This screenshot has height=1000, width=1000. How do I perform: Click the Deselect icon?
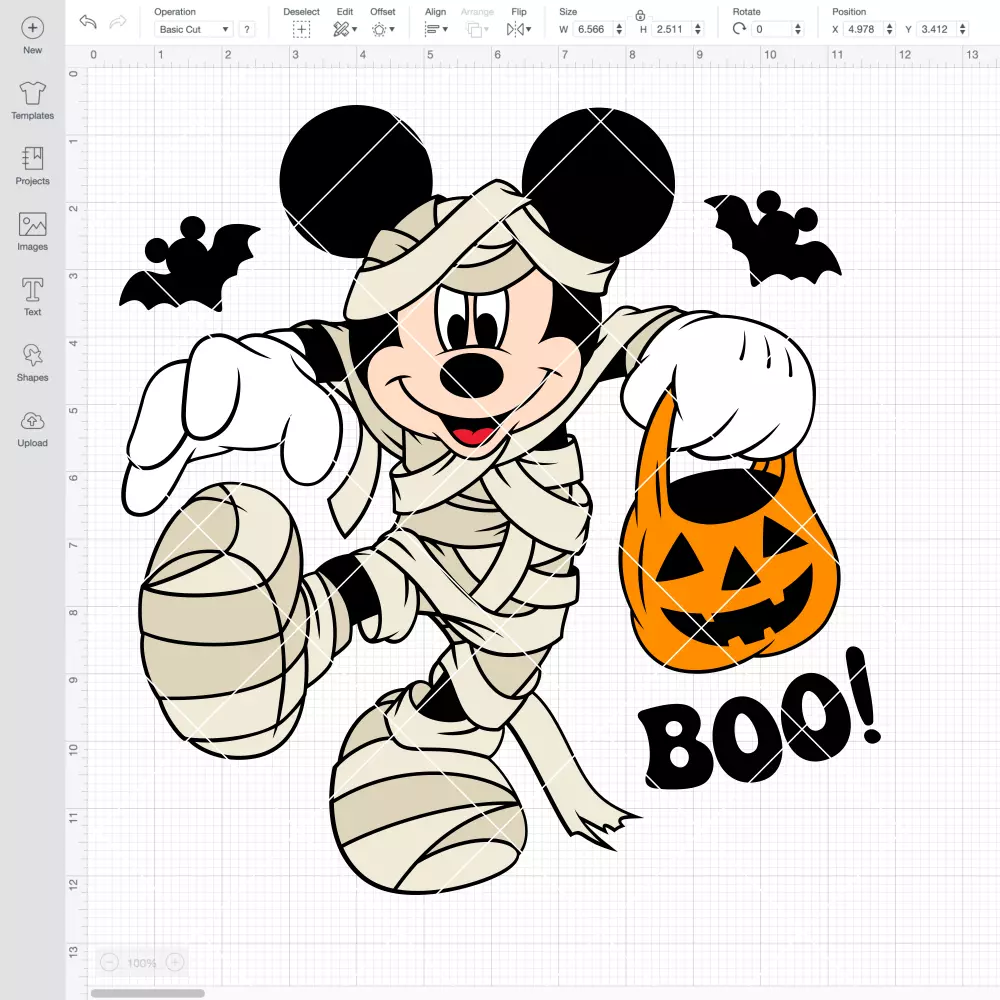point(301,29)
